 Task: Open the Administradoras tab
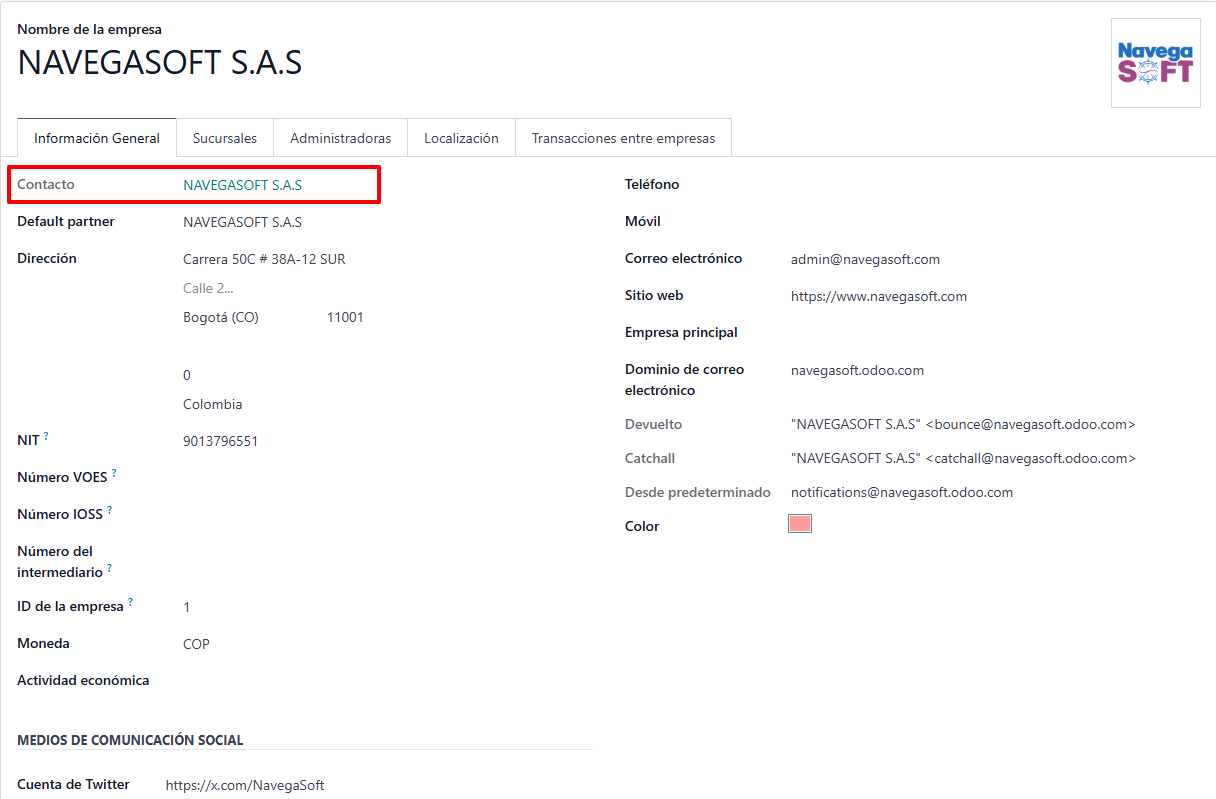[341, 138]
